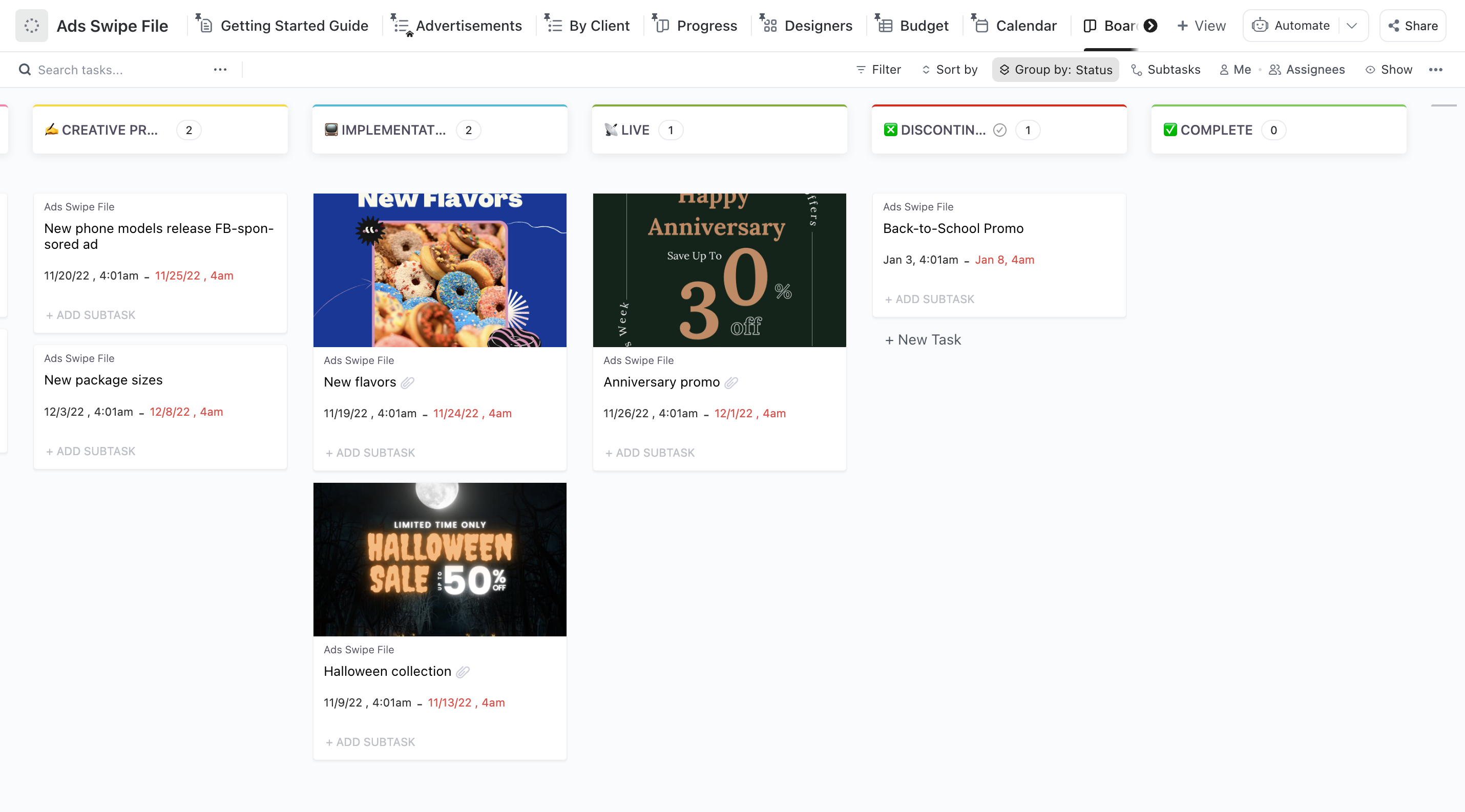The width and height of the screenshot is (1465, 812).
Task: Toggle the Assignees filter
Action: (x=1307, y=69)
